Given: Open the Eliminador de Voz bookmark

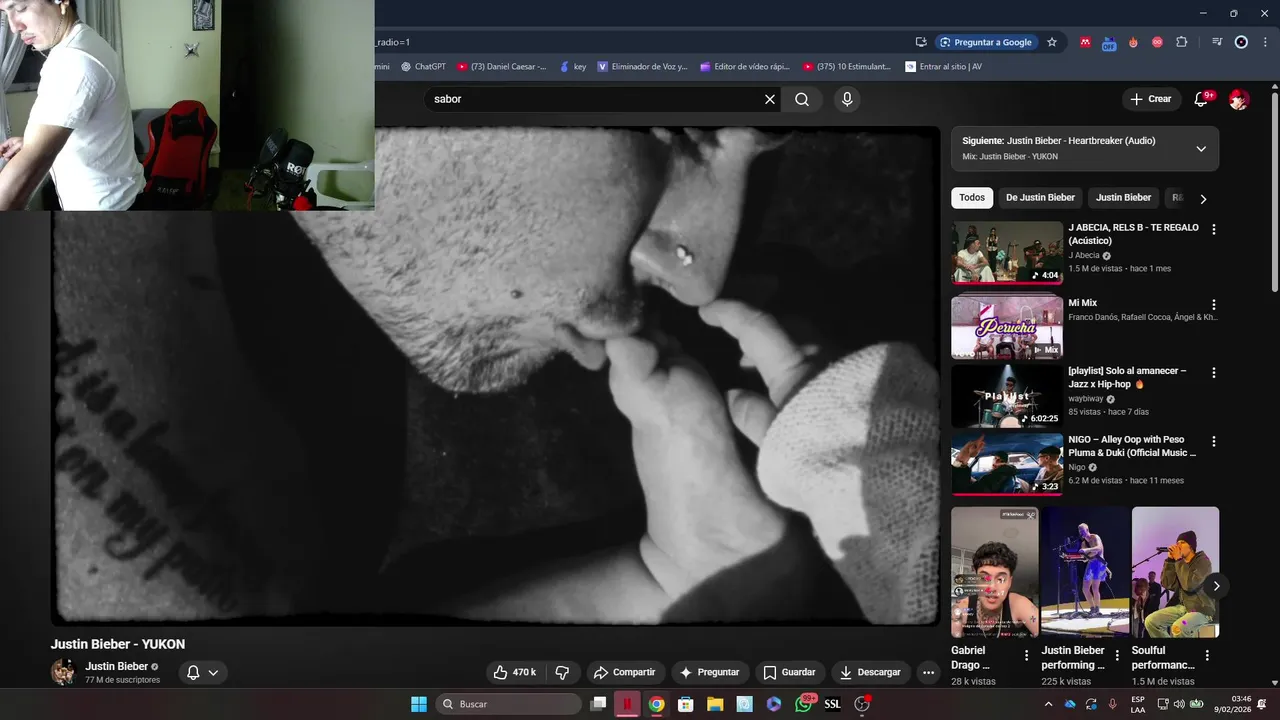Looking at the screenshot, I should coord(643,67).
